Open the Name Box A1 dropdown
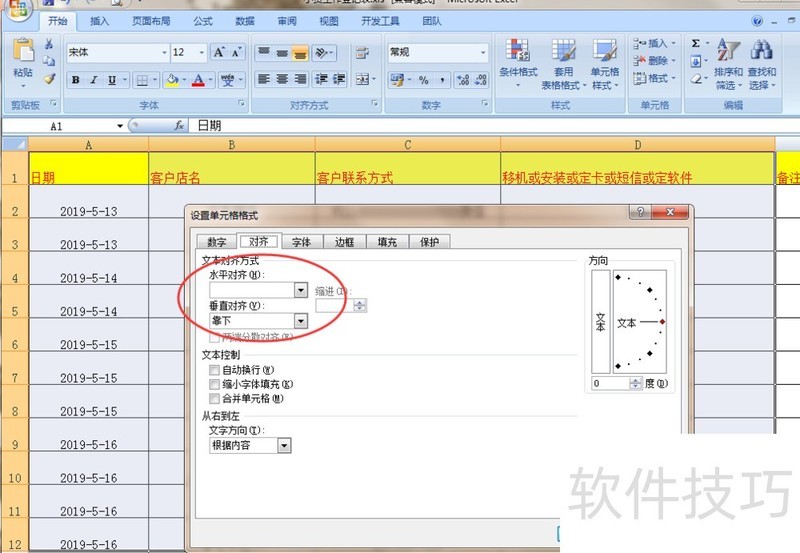 click(120, 126)
